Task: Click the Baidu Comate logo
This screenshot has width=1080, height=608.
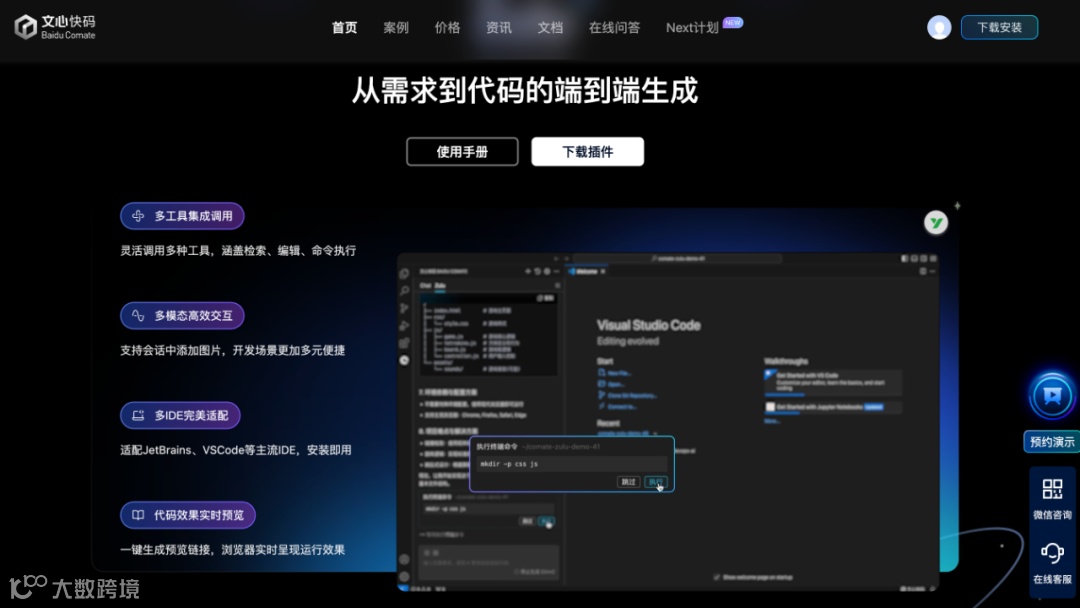Action: pos(55,27)
